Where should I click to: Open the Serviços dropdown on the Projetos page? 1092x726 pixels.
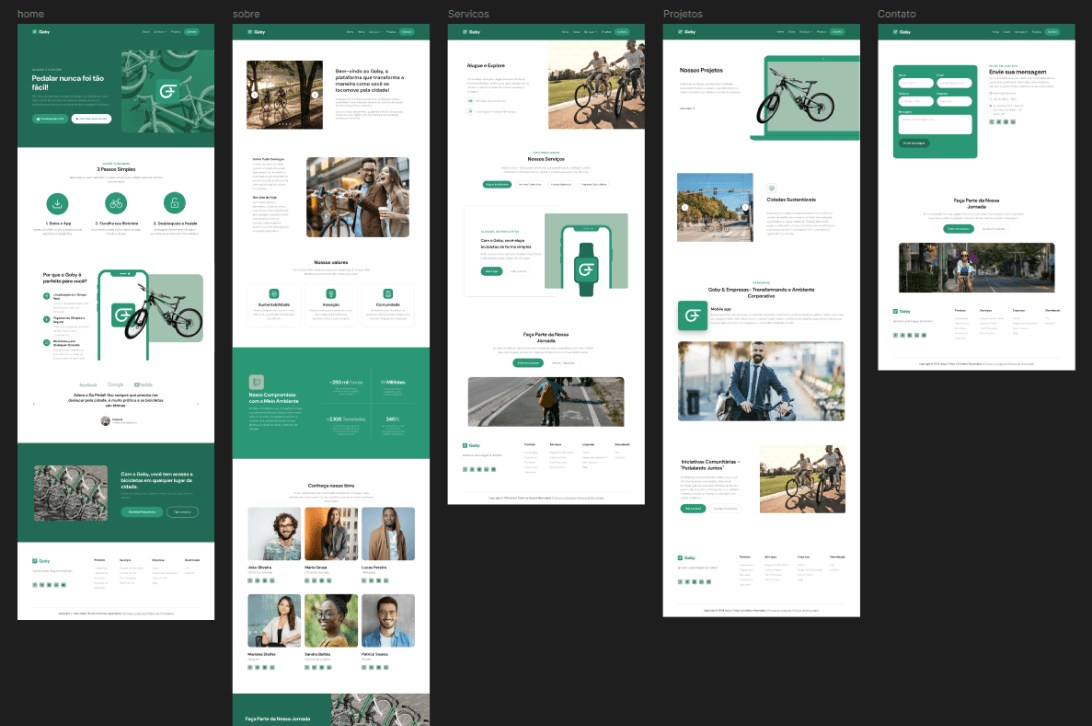803,31
